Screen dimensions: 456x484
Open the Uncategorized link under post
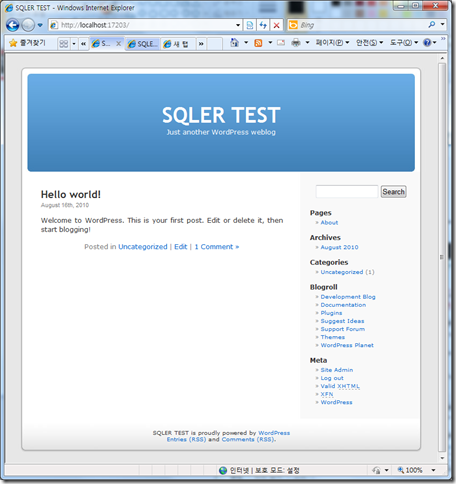click(x=143, y=247)
